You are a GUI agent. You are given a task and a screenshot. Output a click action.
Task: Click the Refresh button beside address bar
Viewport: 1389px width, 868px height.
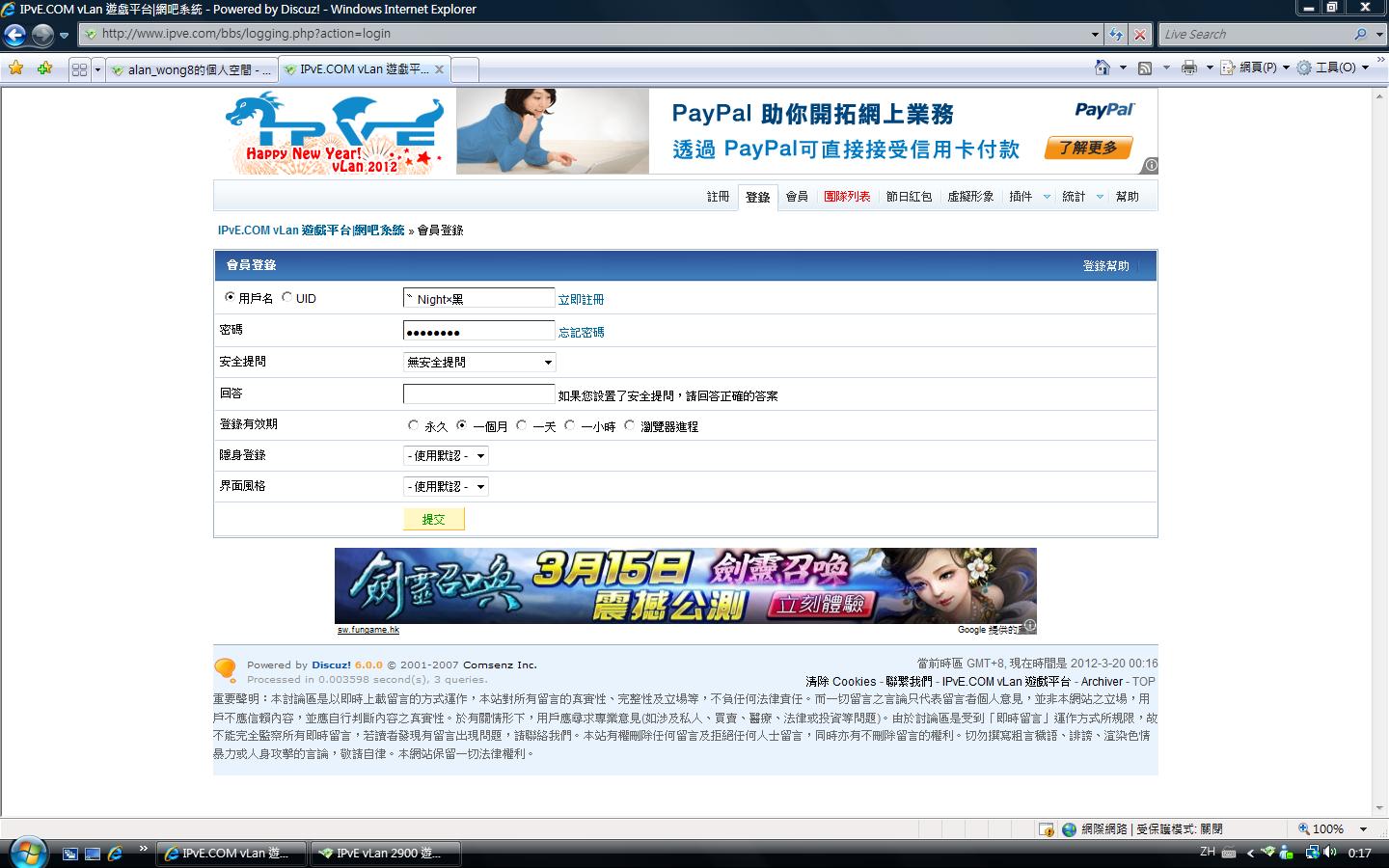pos(1116,34)
